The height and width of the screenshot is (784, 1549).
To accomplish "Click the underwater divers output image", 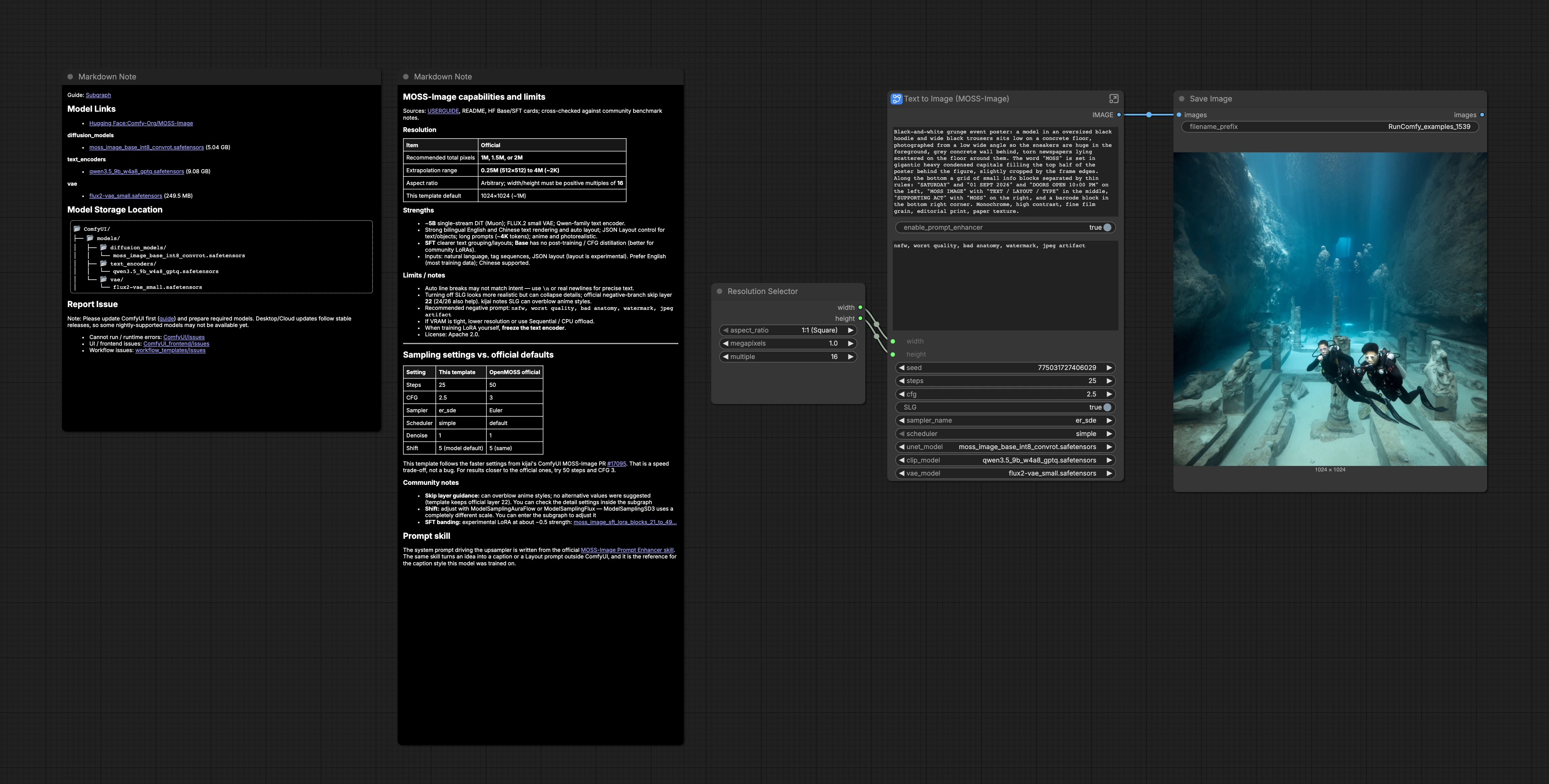I will click(x=1330, y=309).
